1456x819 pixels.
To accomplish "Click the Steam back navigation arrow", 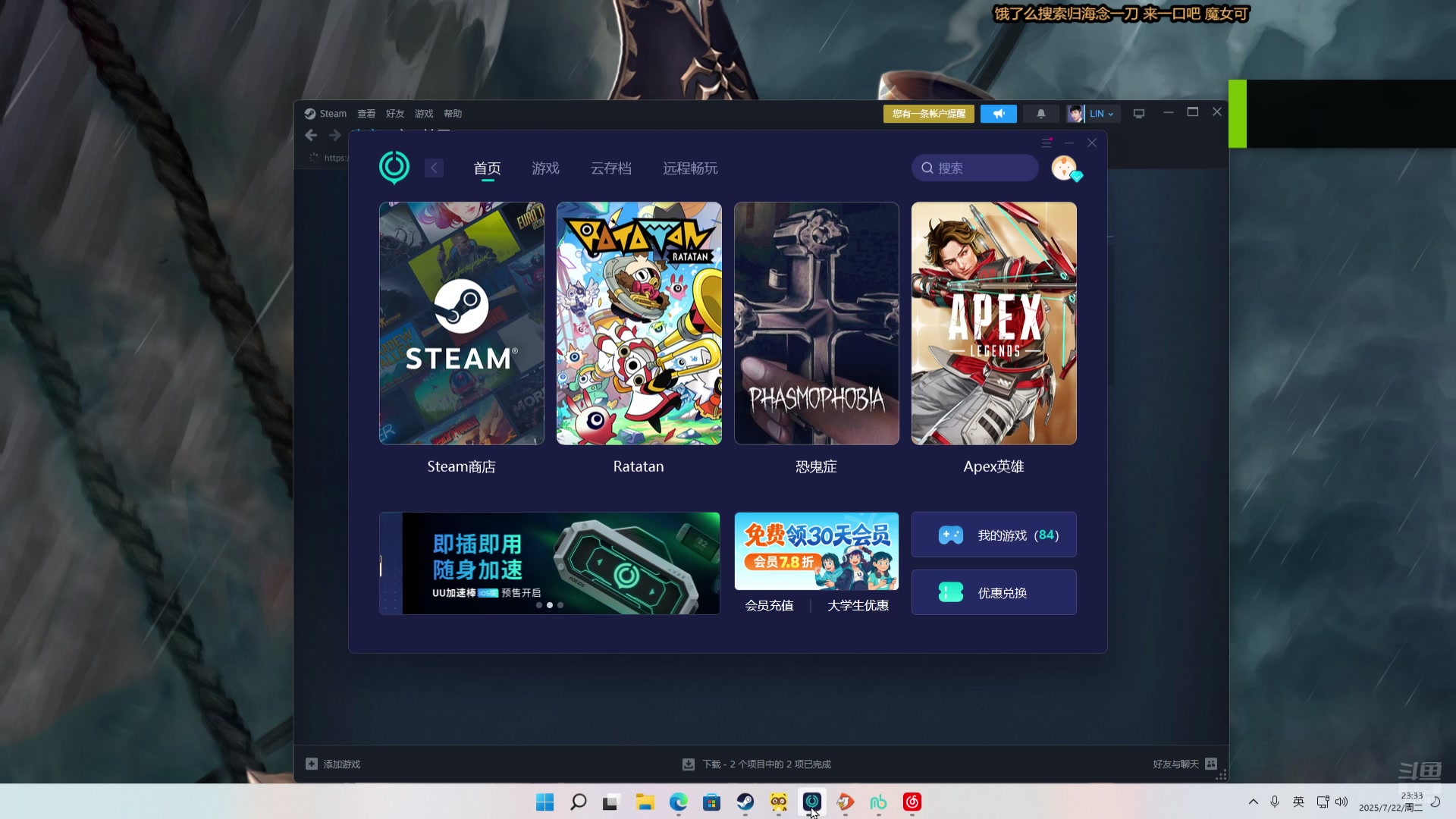I will coord(311,135).
